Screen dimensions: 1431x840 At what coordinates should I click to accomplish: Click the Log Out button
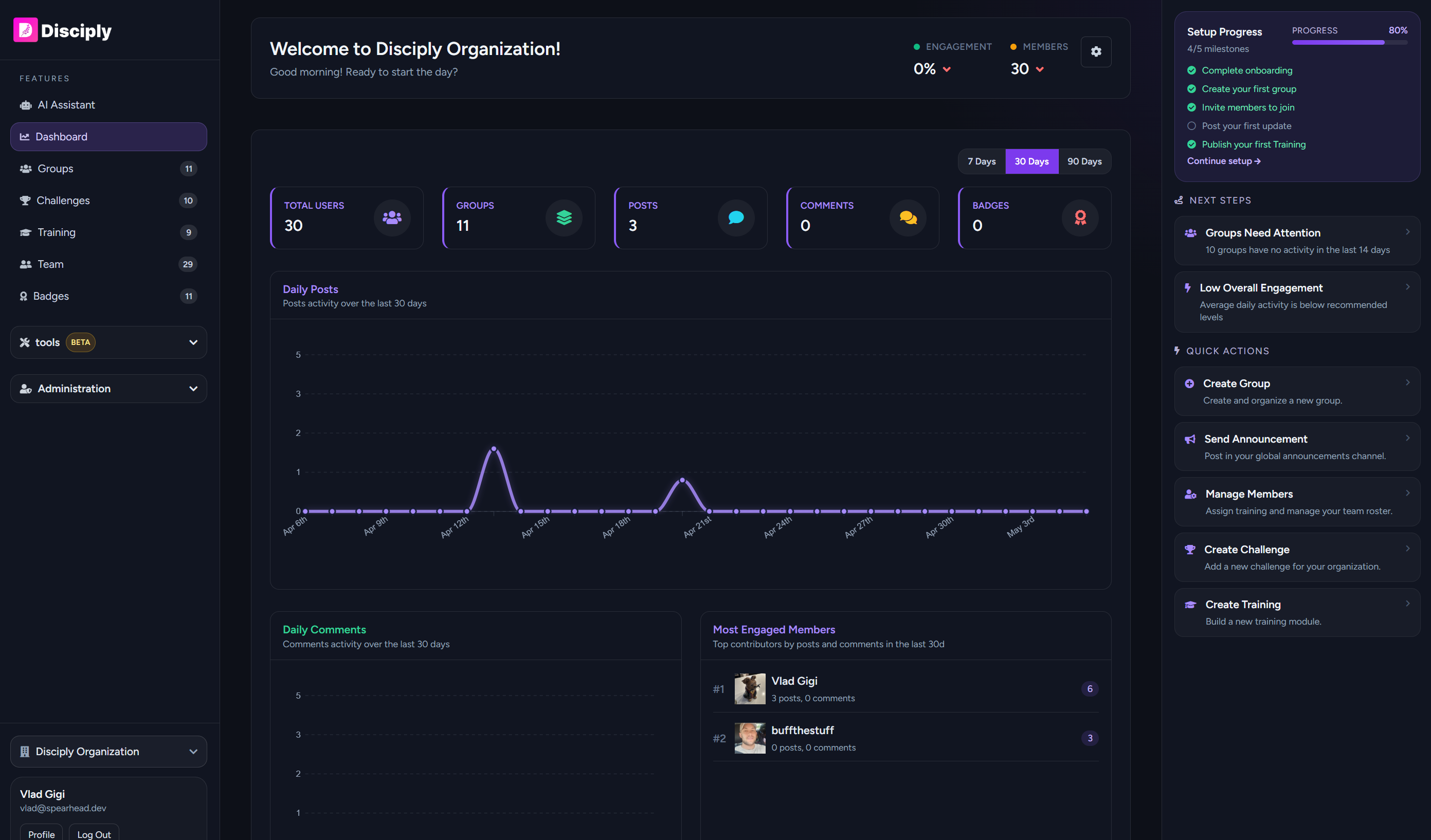pos(94,833)
